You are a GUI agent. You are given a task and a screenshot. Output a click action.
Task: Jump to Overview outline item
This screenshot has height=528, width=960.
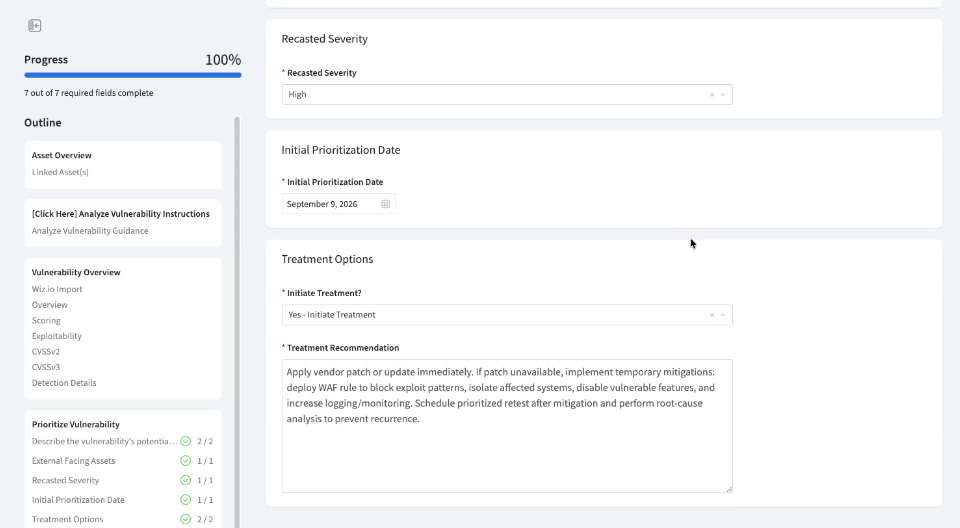(50, 305)
